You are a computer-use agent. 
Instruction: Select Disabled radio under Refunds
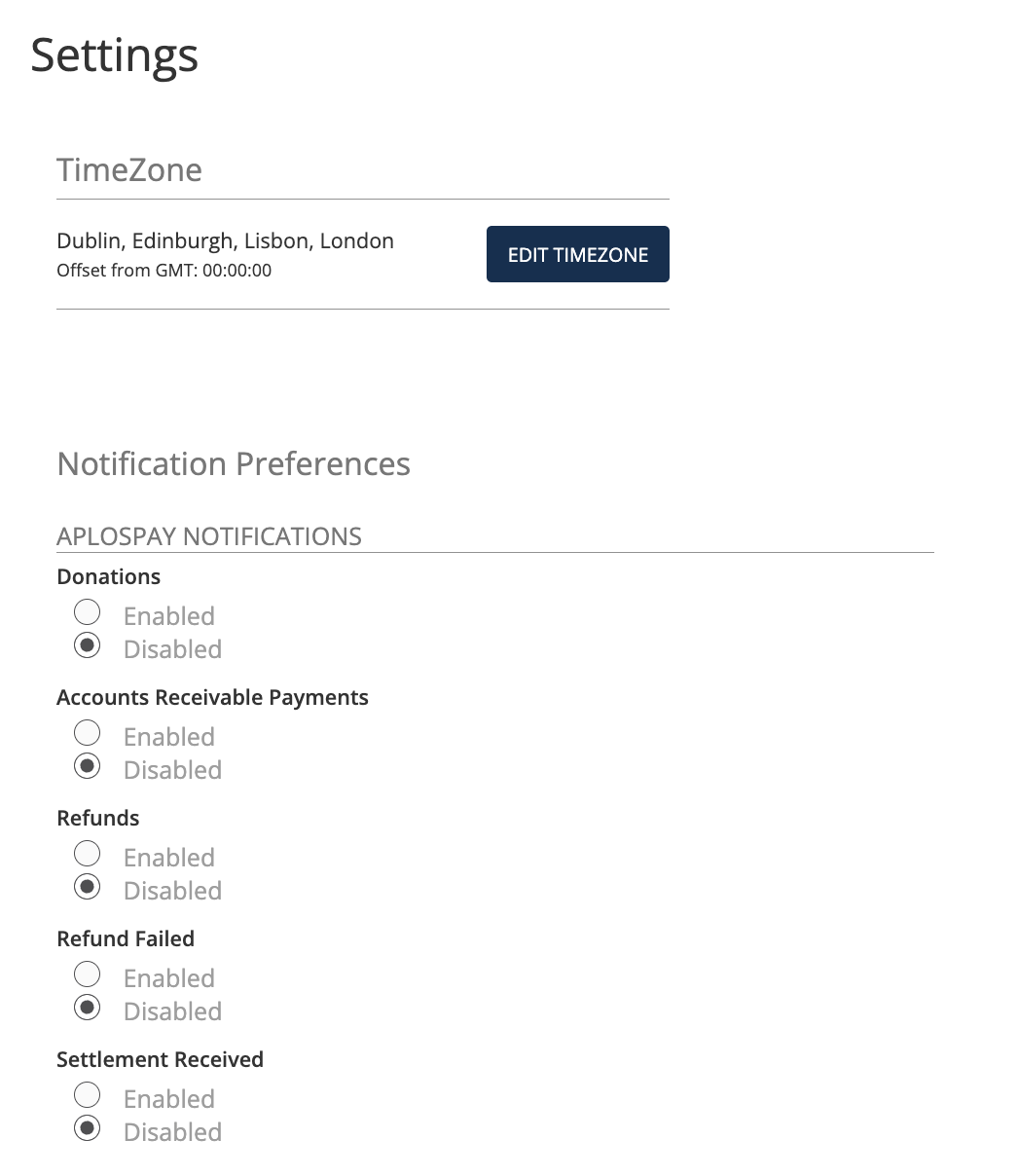[88, 887]
